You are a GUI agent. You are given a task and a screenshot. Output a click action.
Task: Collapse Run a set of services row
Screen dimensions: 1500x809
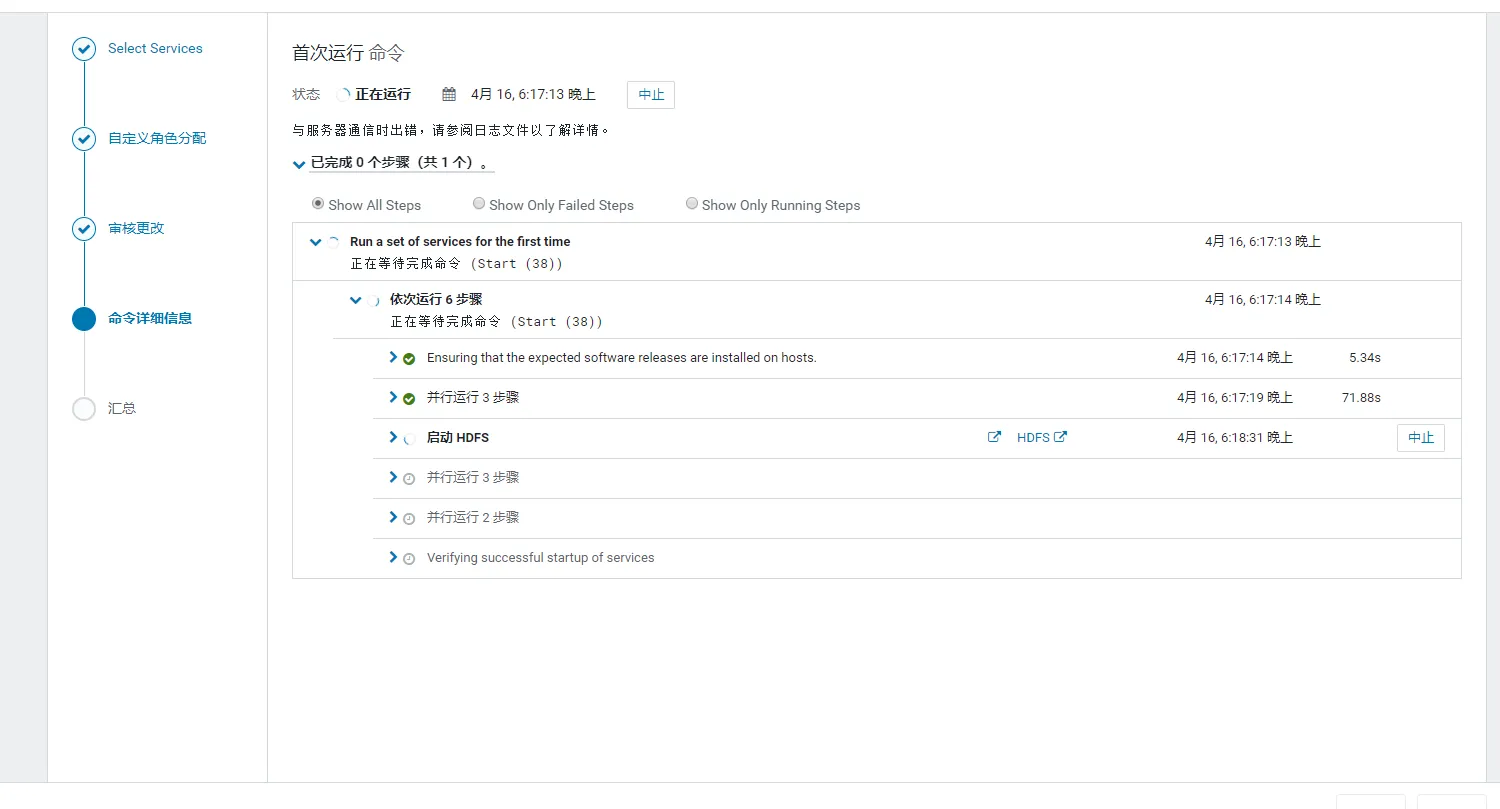[x=316, y=242]
